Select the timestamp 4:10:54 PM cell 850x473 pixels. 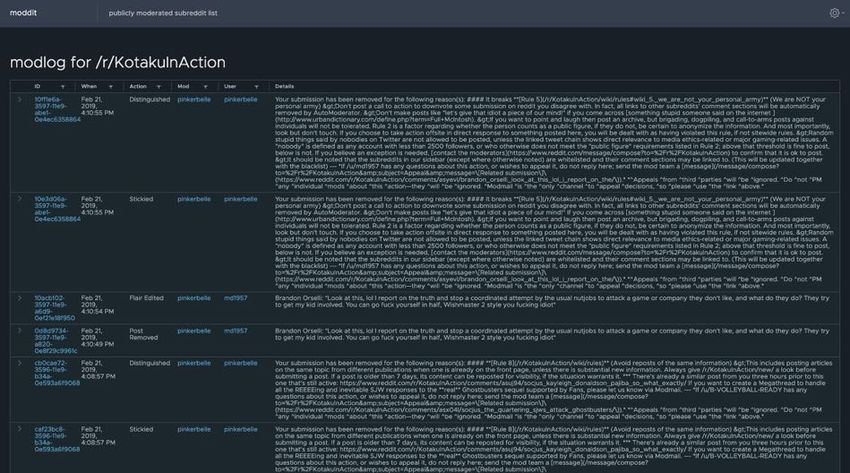point(98,305)
